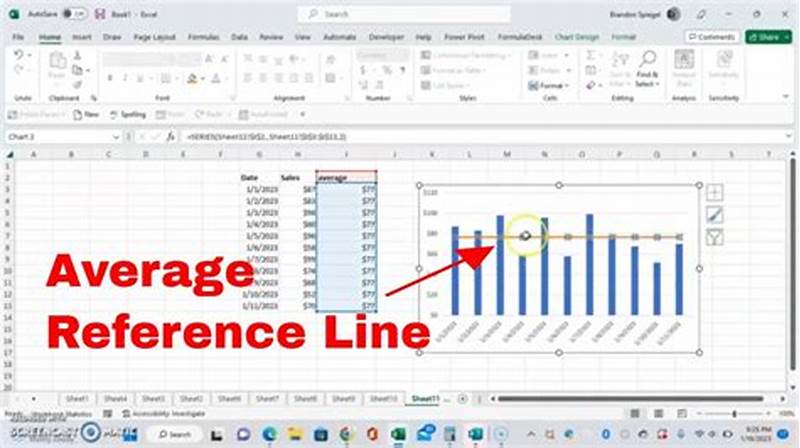Toggle Italic formatting
The height and width of the screenshot is (448, 800).
click(125, 78)
